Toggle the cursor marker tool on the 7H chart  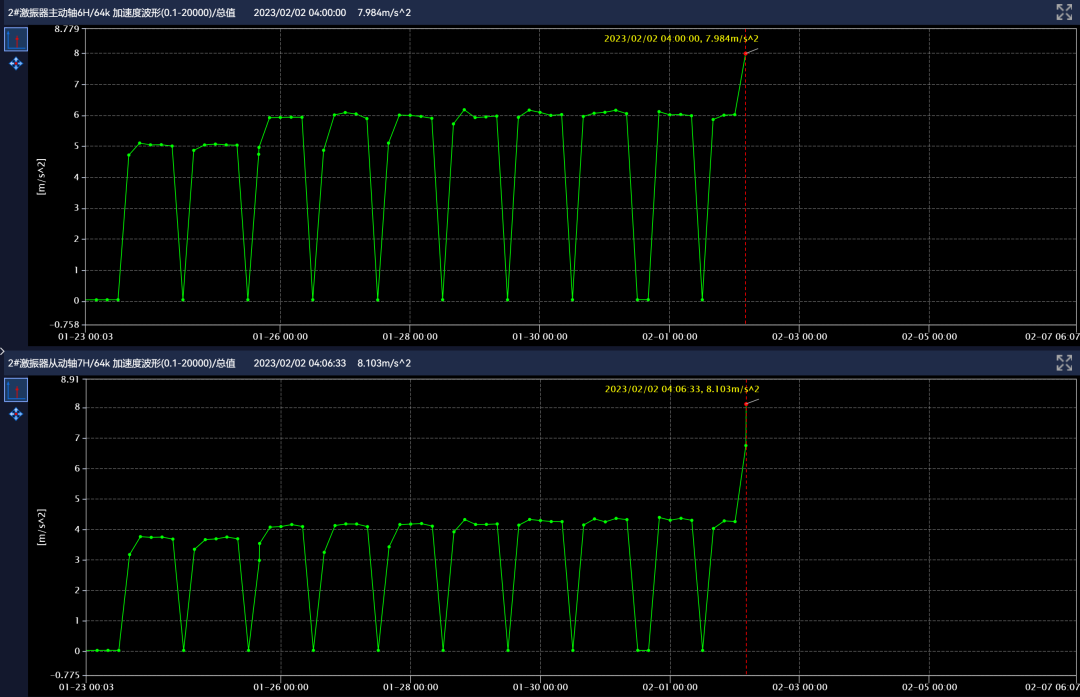pyautogui.click(x=16, y=390)
